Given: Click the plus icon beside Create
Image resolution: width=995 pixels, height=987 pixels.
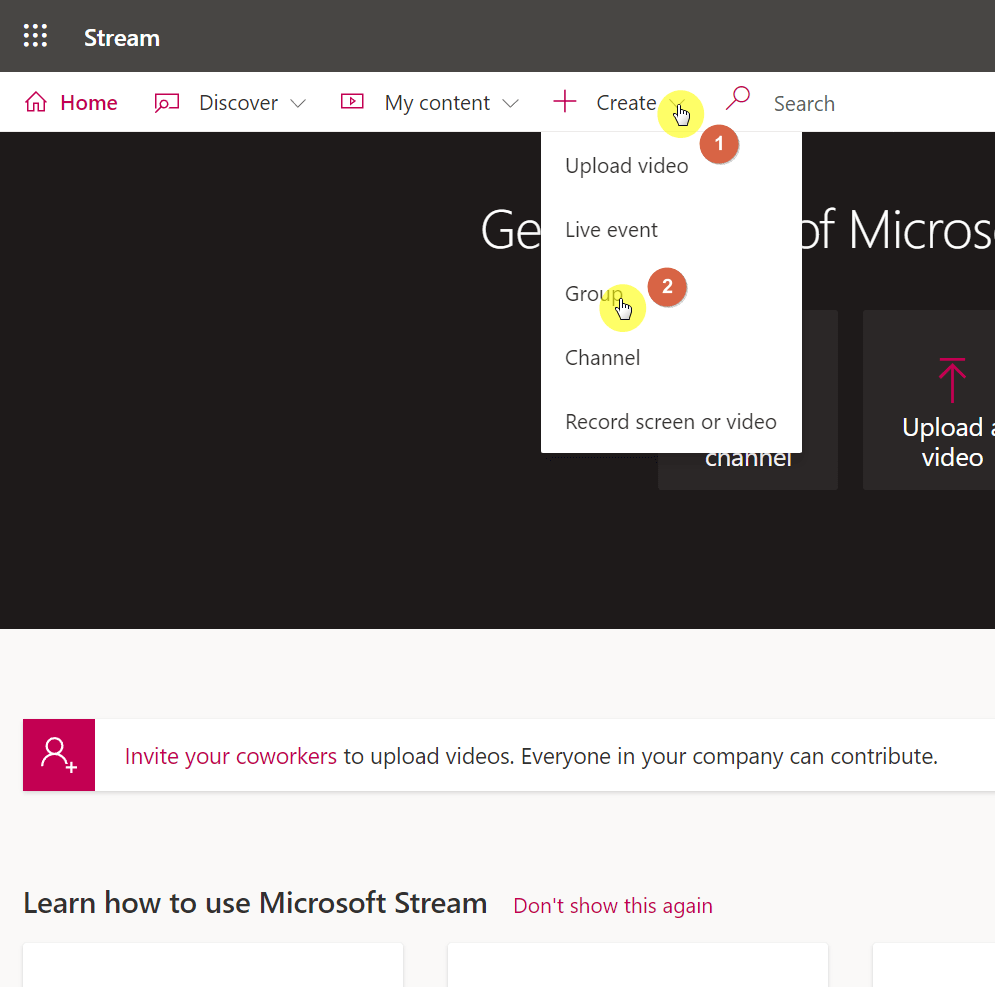Looking at the screenshot, I should point(564,102).
